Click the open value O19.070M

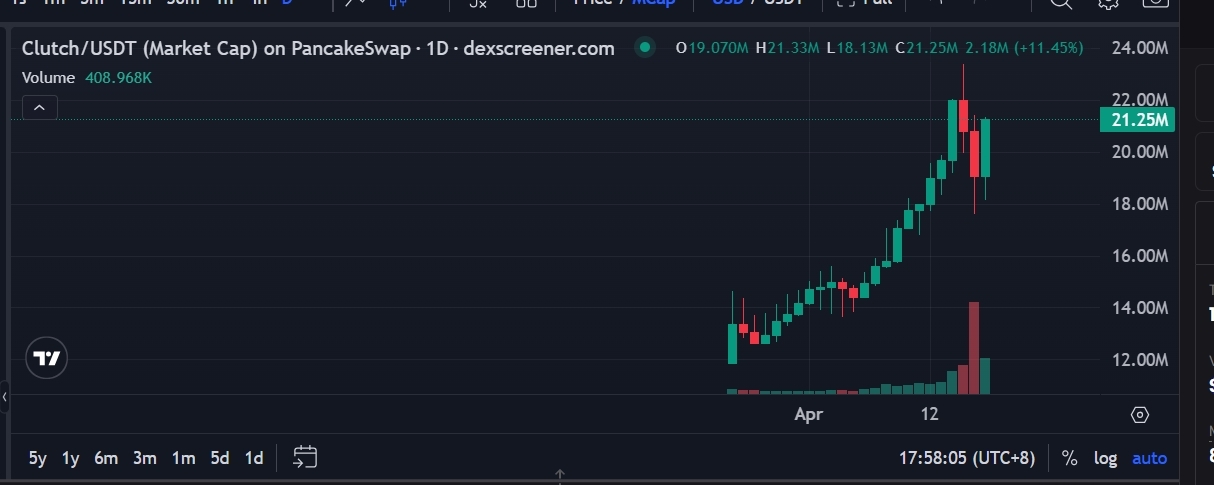[x=711, y=47]
